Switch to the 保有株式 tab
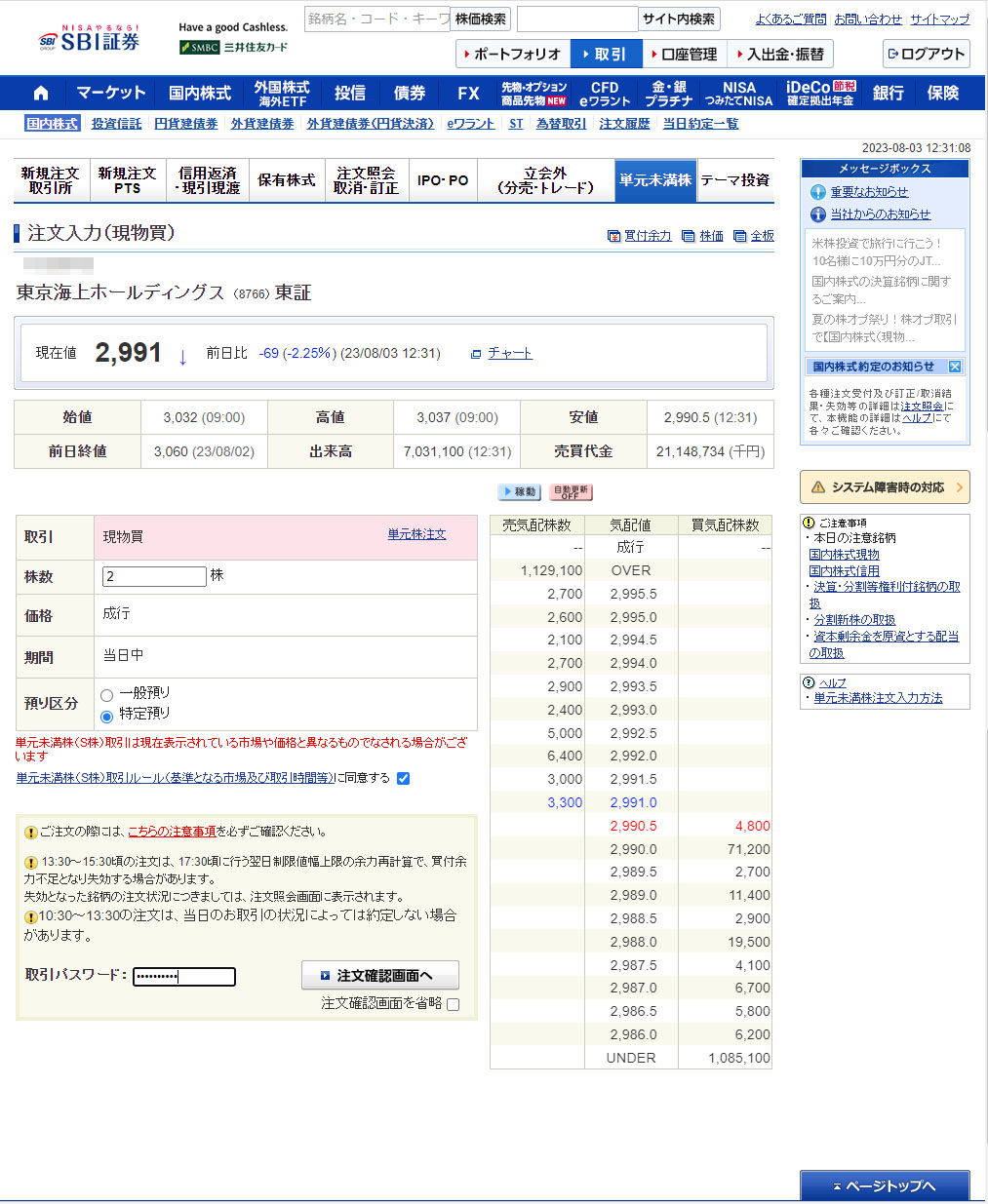 click(286, 180)
